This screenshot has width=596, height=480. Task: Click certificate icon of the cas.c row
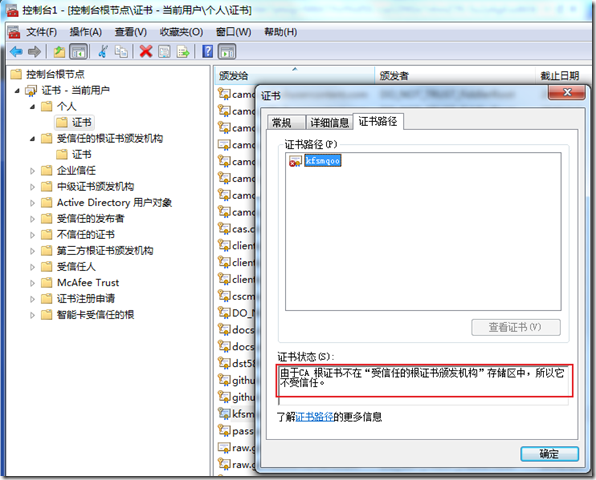[x=224, y=228]
